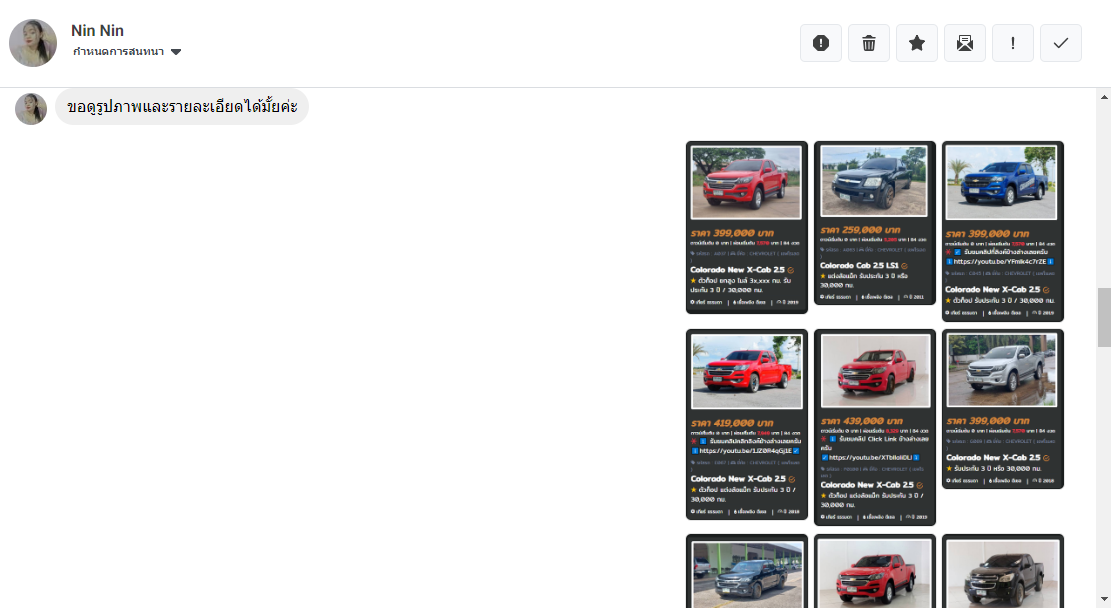Screen dimensions: 1111x611
Task: Select the message bubble ขอดูรูปภาพและรายละเอียดได้มั้ยค่ะ
Action: [x=182, y=107]
